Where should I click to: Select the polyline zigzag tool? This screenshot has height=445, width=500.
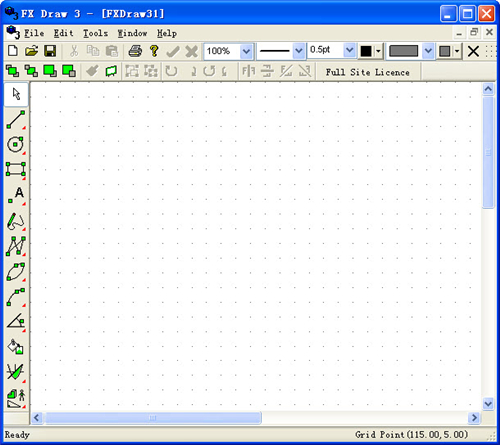[16, 246]
